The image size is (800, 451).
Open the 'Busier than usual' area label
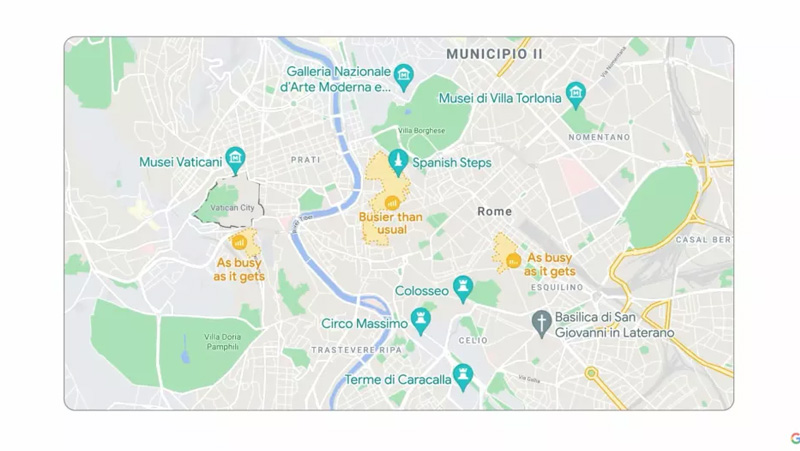click(391, 223)
